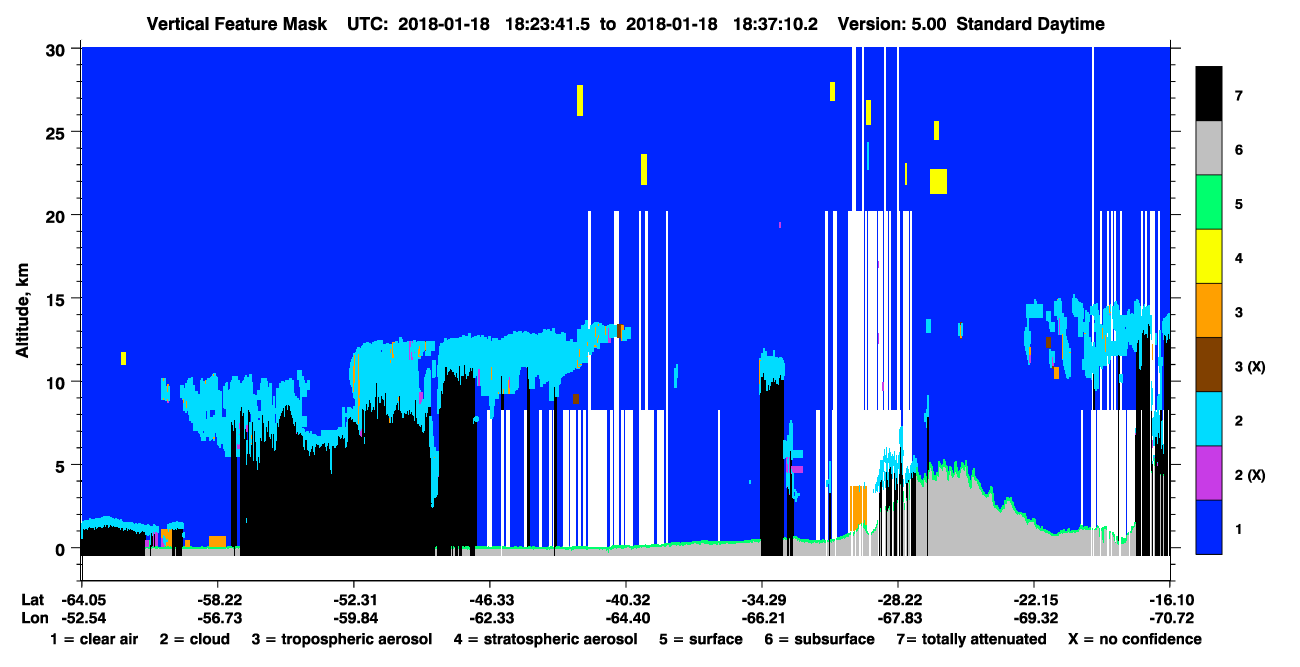Click the largest yellow square patch near 22 km

tap(938, 181)
